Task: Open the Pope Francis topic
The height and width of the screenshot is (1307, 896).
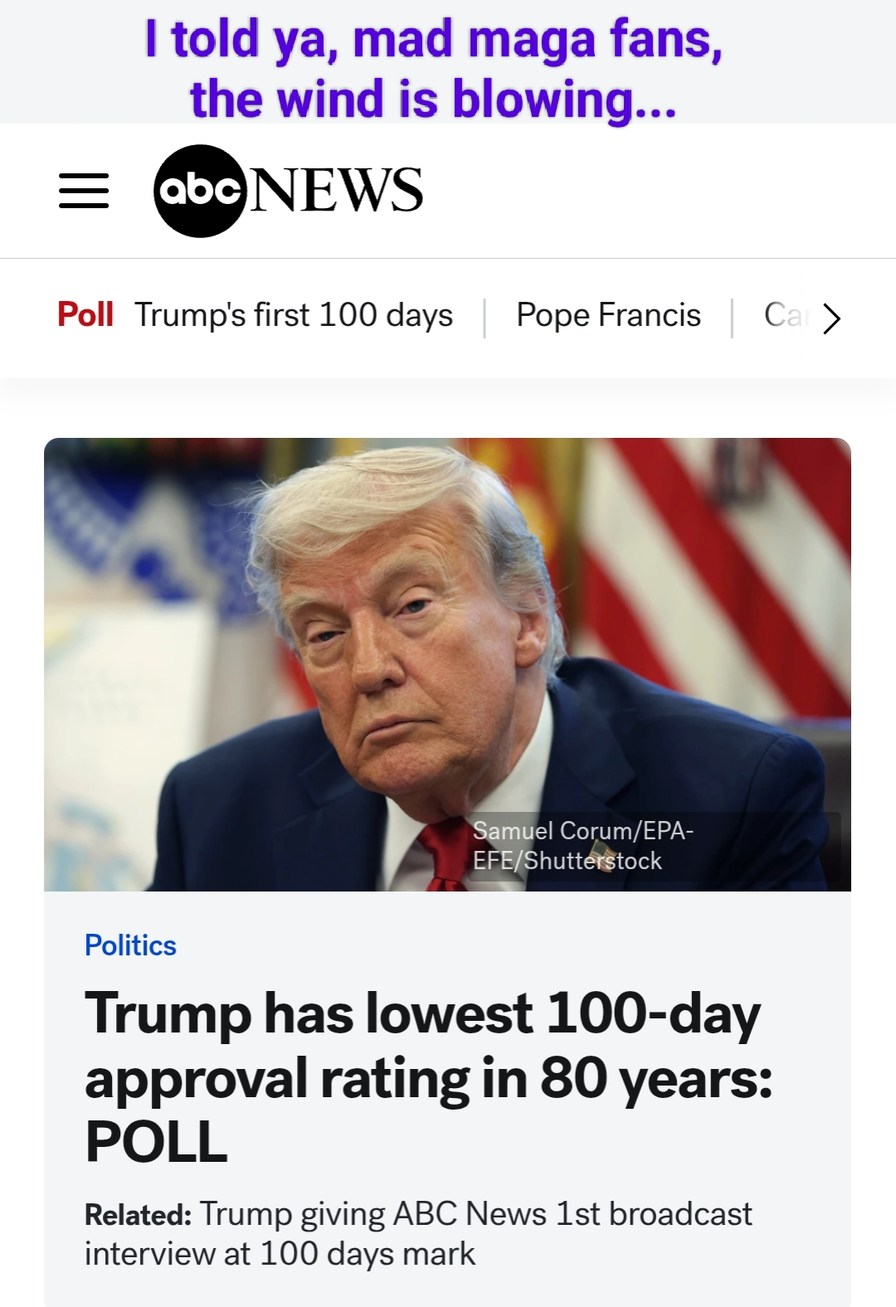Action: [609, 315]
